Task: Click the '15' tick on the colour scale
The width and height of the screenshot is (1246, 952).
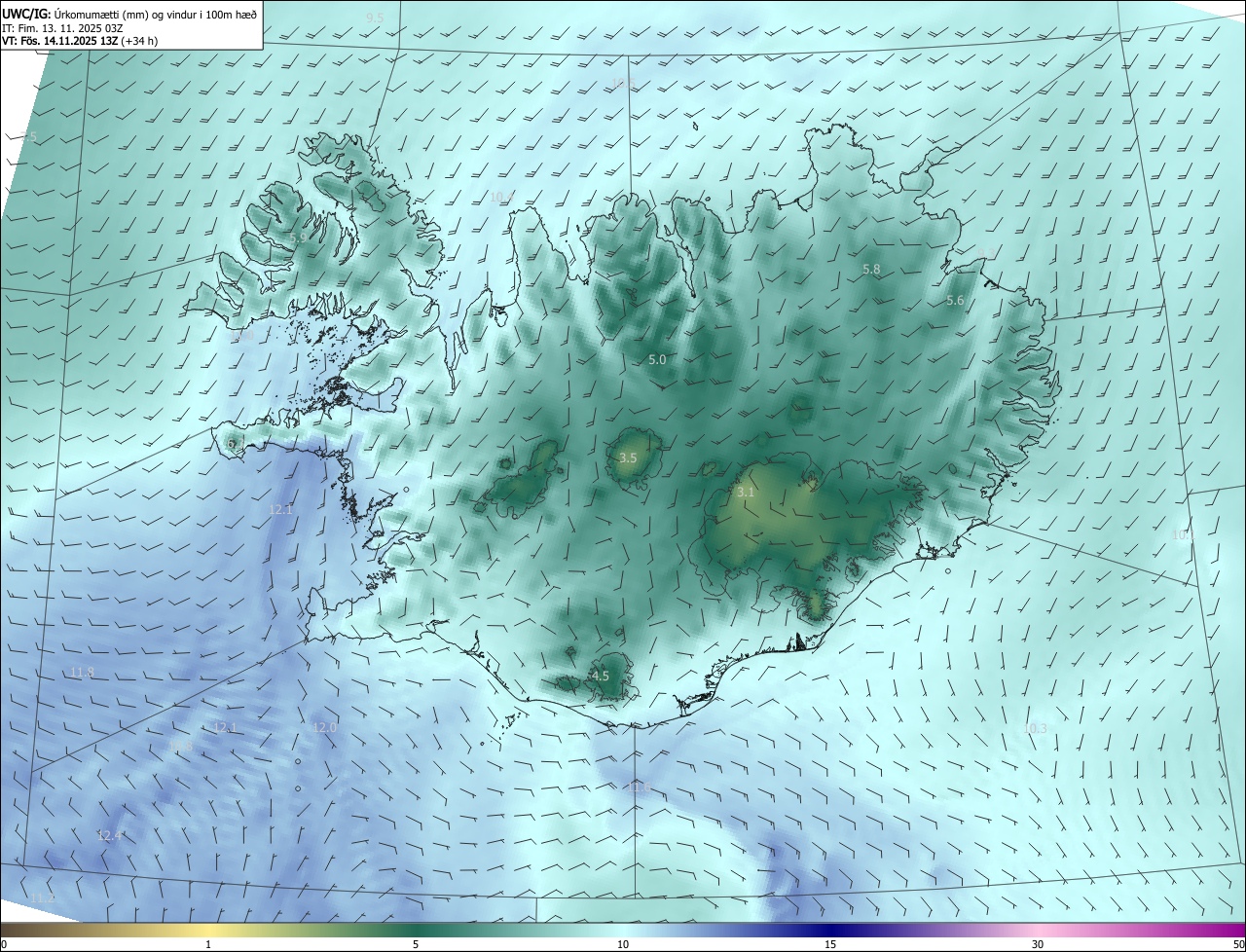Action: [x=830, y=944]
